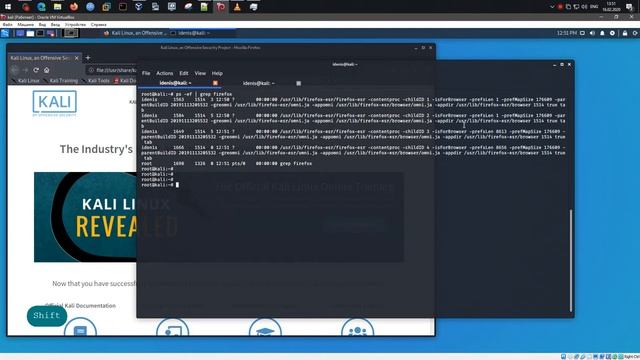The height and width of the screenshot is (360, 640).
Task: Switch to Firefox in Kali taskbar
Action: [135, 33]
